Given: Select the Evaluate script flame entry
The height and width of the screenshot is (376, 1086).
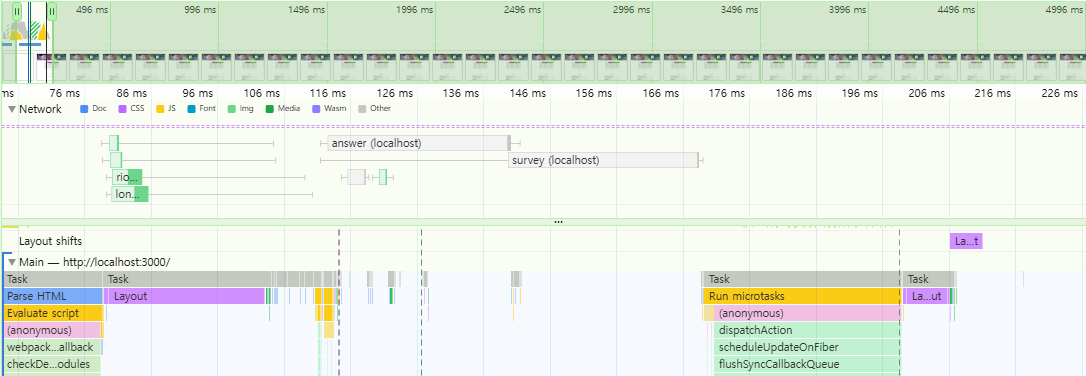Looking at the screenshot, I should (53, 313).
